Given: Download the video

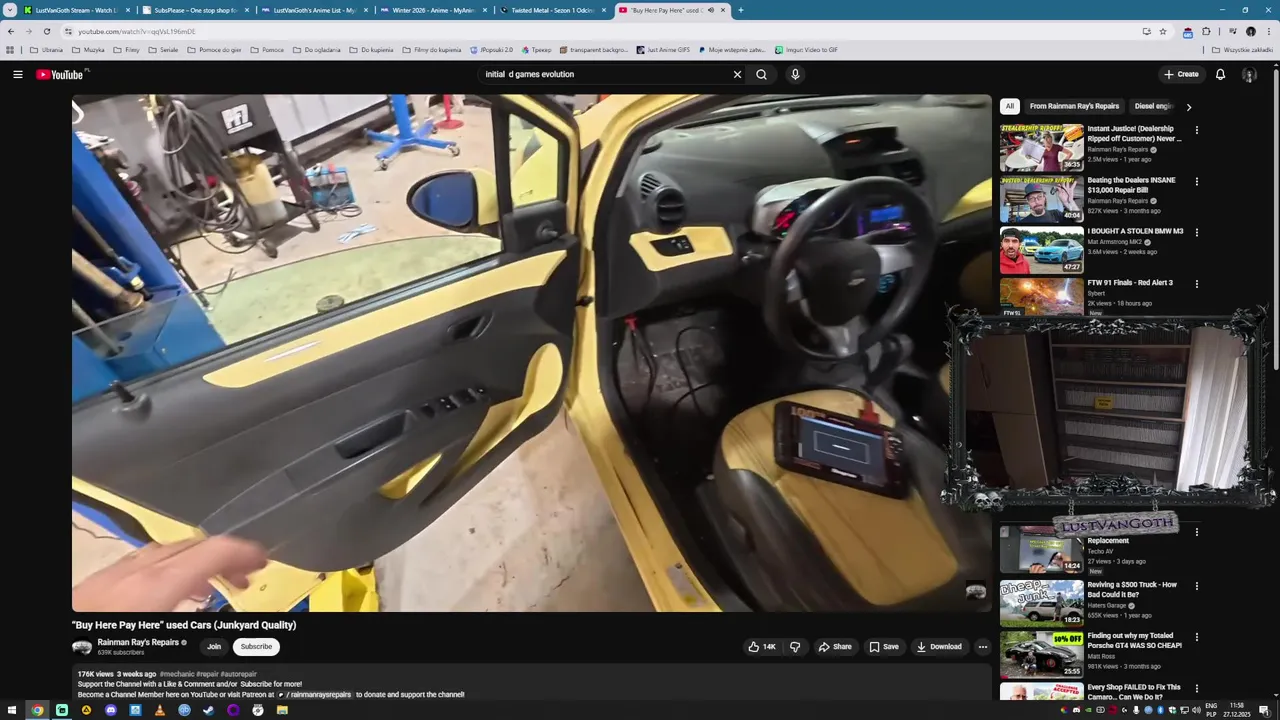Looking at the screenshot, I should [x=939, y=647].
